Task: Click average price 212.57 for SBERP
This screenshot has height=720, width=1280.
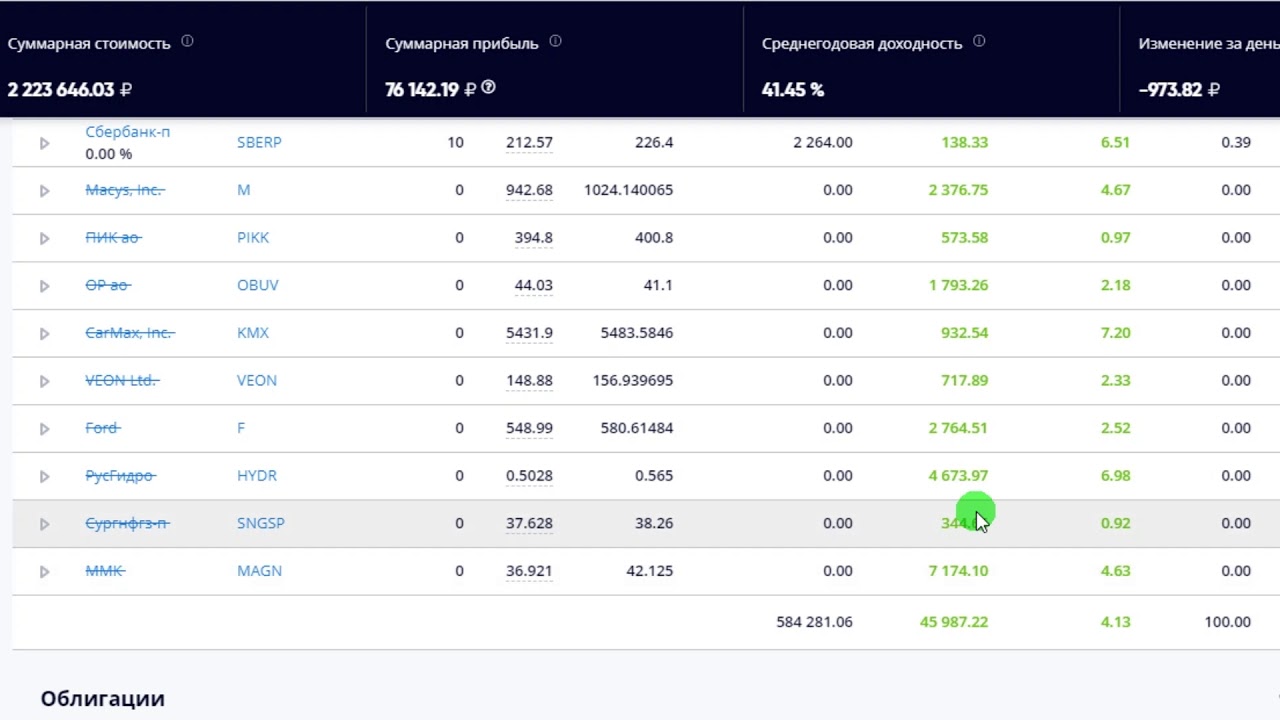Action: tap(529, 142)
